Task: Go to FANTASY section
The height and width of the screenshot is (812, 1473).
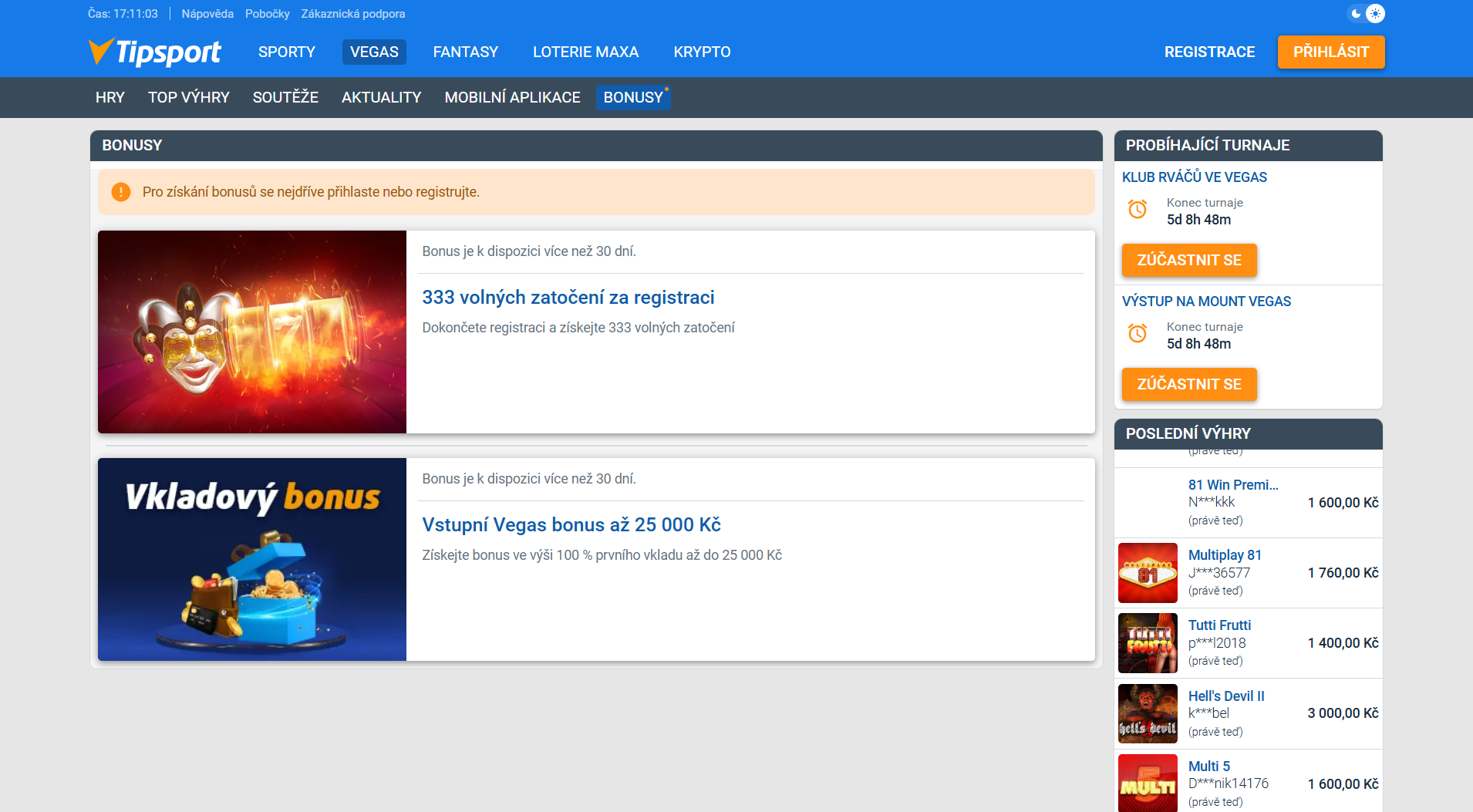Action: 466,52
